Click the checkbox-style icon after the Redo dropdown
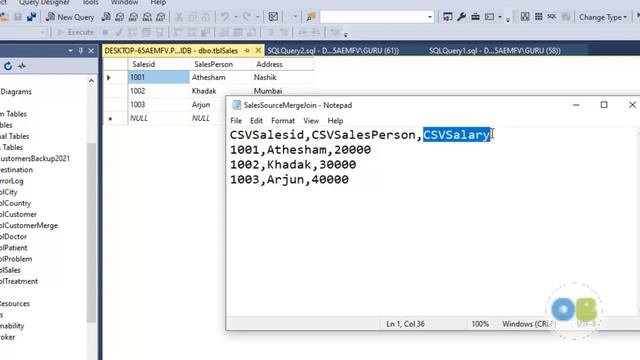Image resolution: width=640 pixels, height=360 pixels. (x=273, y=17)
